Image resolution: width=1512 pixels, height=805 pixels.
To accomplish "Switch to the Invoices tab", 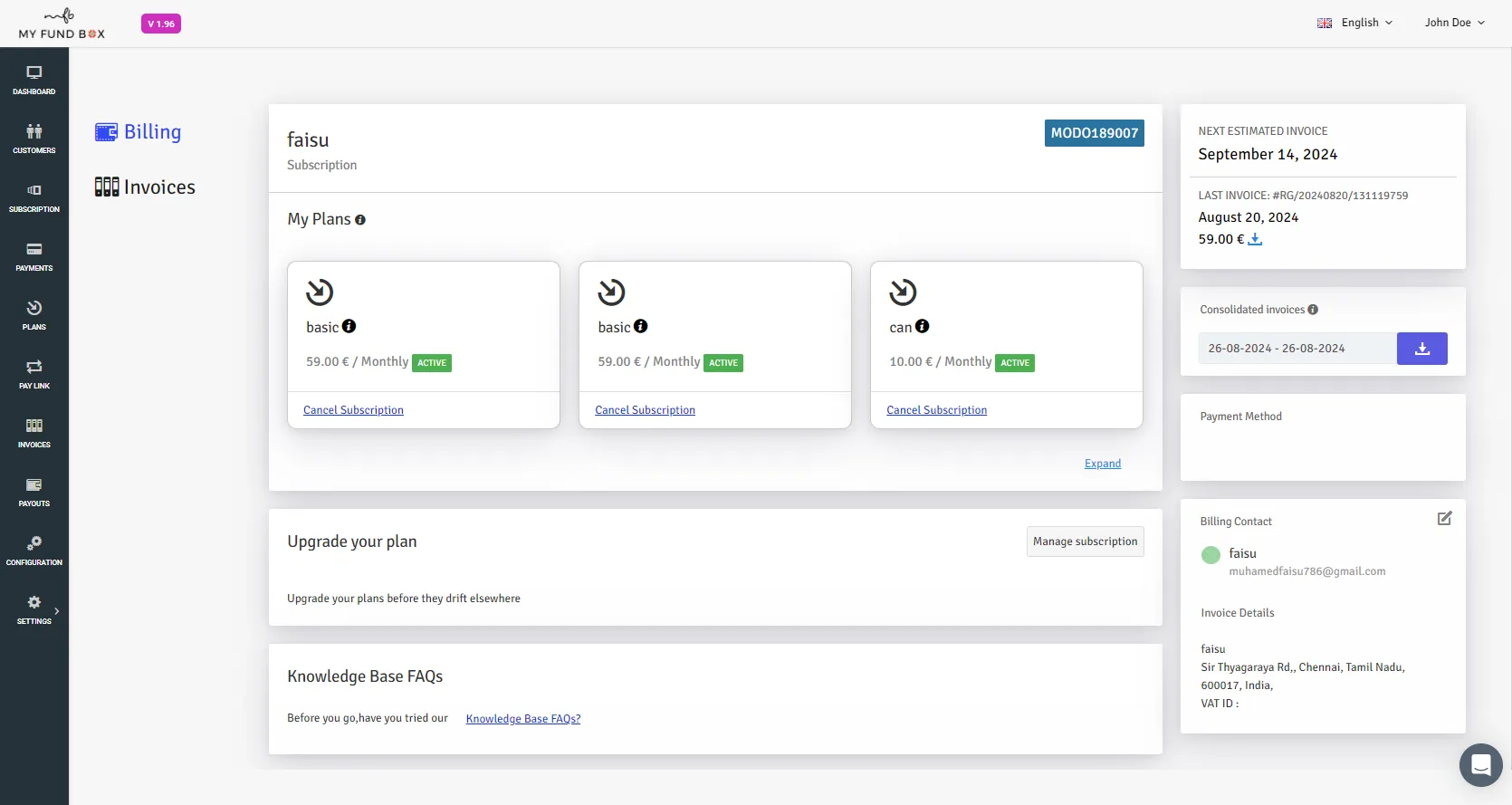I will (145, 187).
